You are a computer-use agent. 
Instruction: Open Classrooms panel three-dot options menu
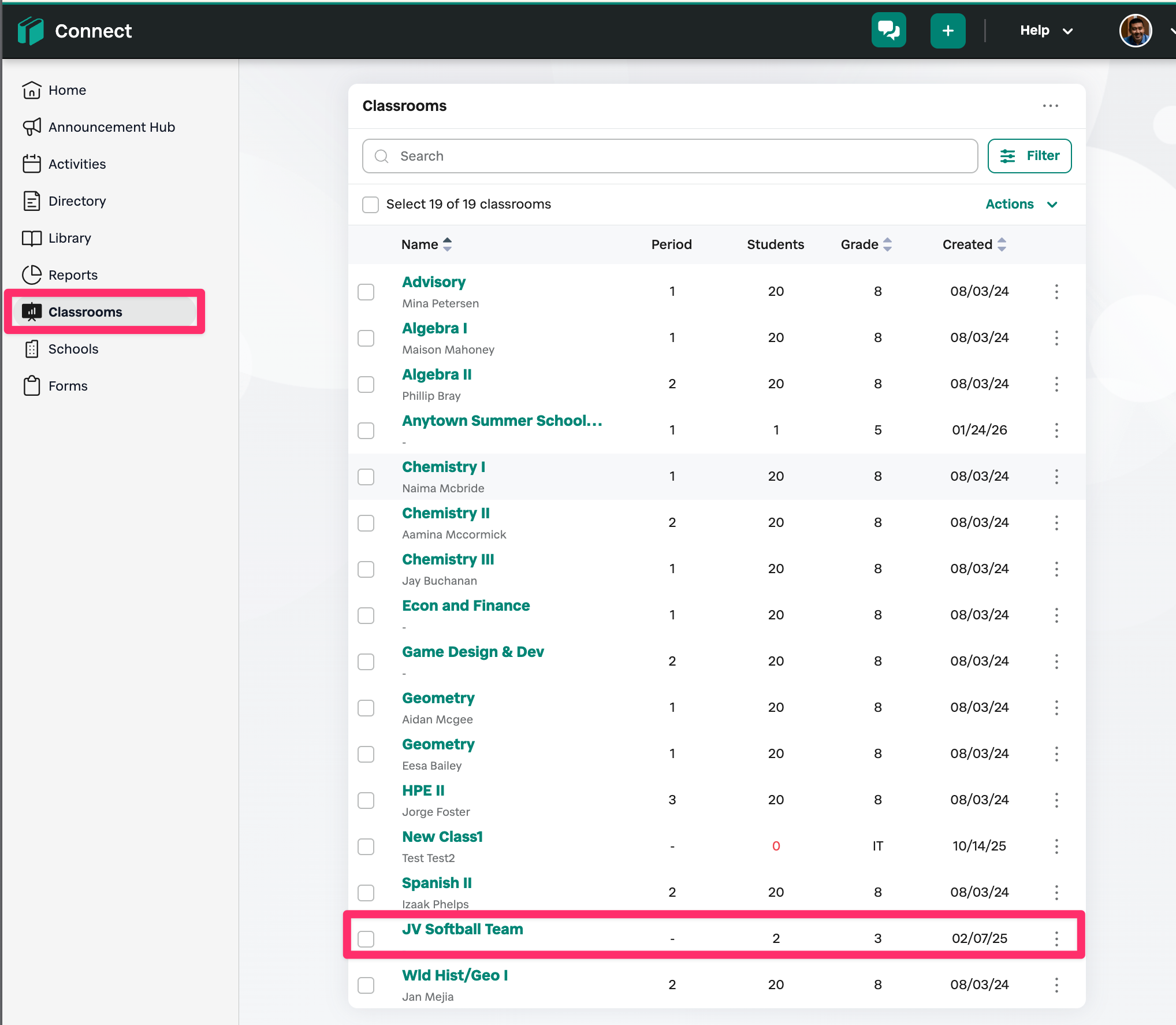[x=1050, y=106]
